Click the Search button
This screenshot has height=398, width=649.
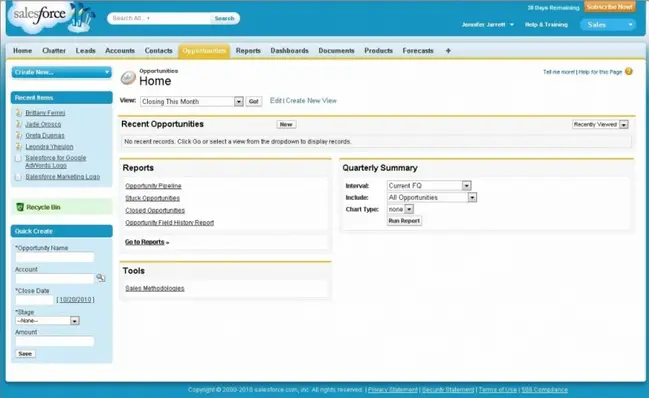coord(224,18)
